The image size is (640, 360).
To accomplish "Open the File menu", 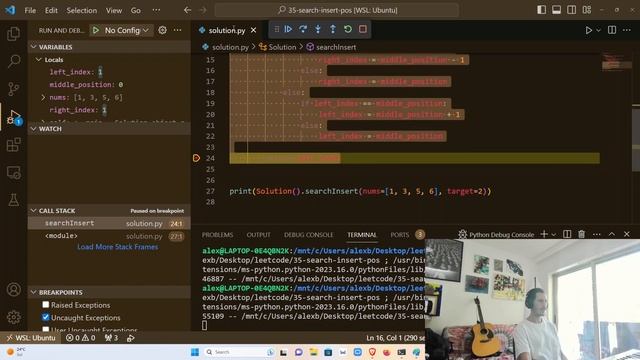I will [x=30, y=10].
